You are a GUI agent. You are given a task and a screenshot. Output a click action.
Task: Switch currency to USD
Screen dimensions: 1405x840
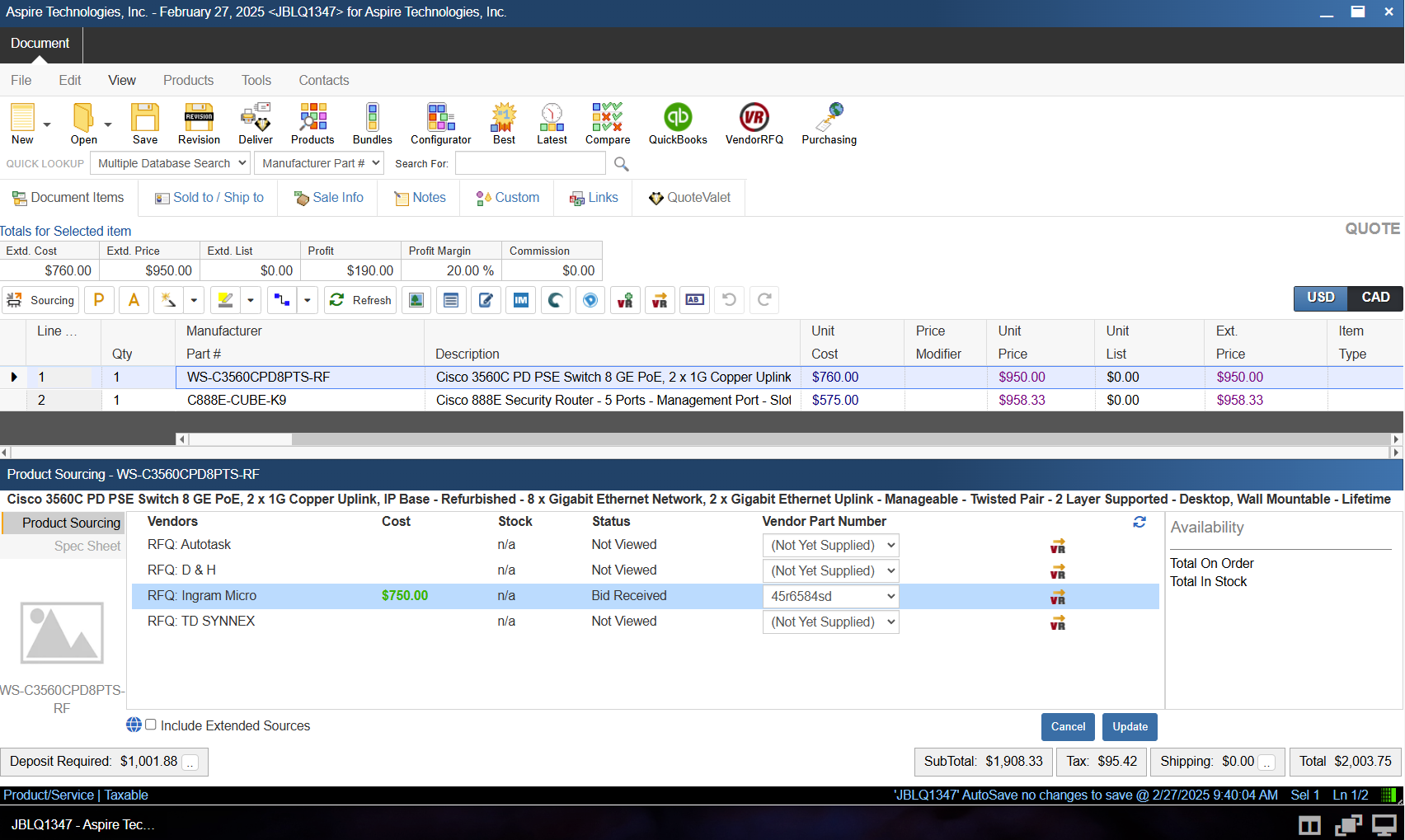click(1320, 298)
